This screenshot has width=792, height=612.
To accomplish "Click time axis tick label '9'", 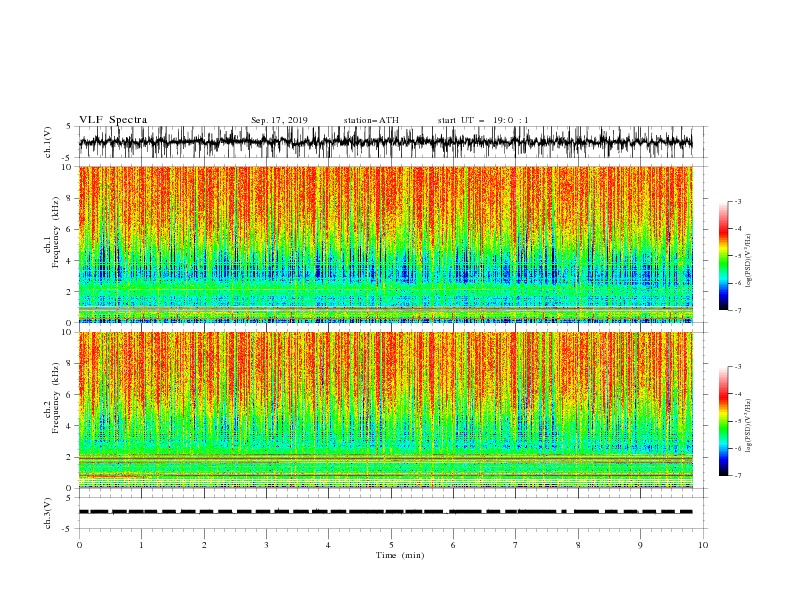I will coord(640,545).
